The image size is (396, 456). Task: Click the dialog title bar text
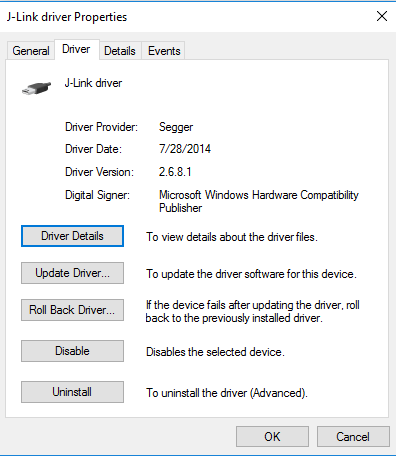(67, 17)
